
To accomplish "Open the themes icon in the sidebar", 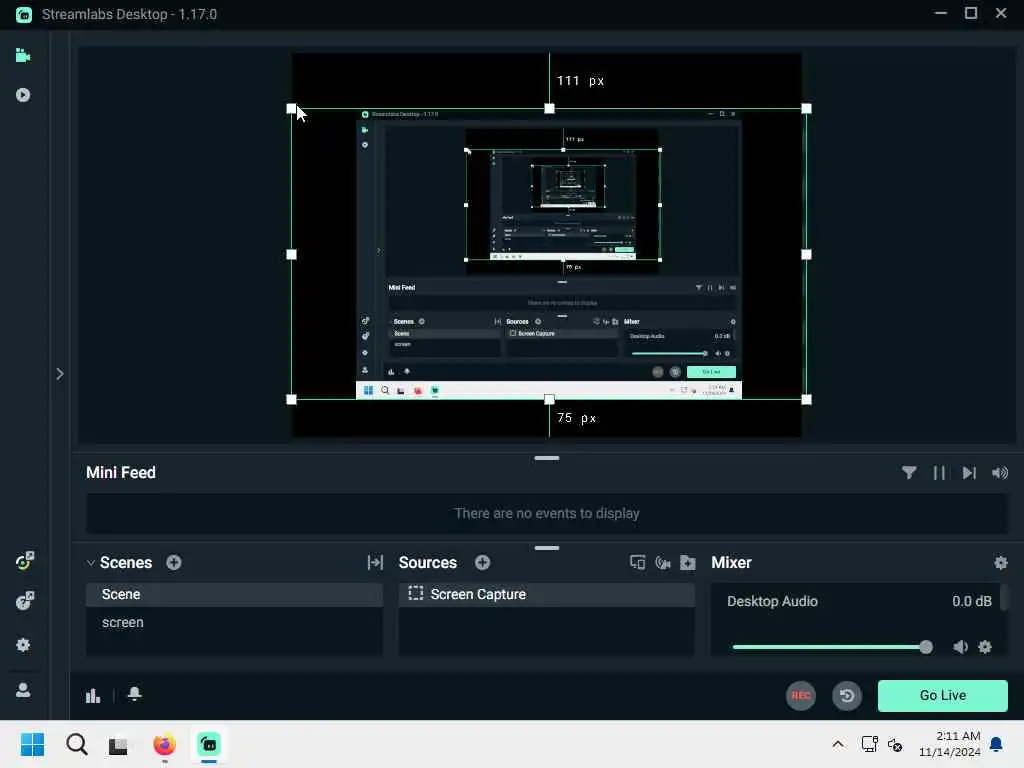I will 24,561.
